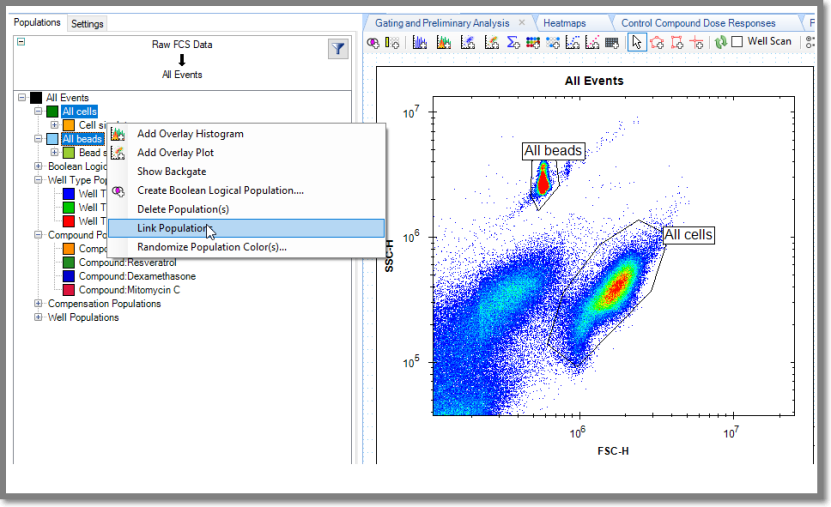Select the Compound:Resveratrol tree row
Screen dimensions: 831x507
tap(128, 262)
